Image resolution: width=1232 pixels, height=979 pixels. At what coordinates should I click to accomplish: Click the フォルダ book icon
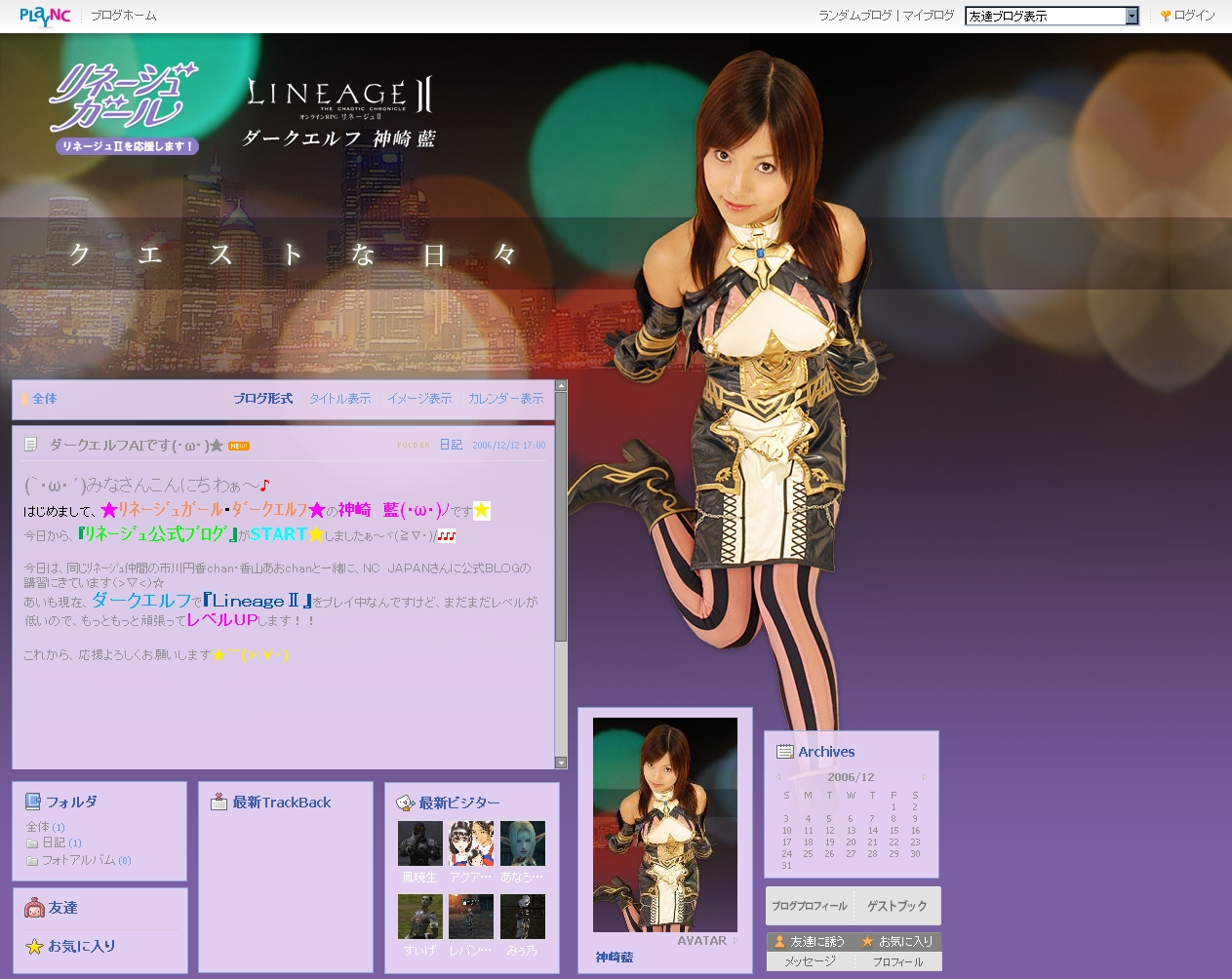33,802
